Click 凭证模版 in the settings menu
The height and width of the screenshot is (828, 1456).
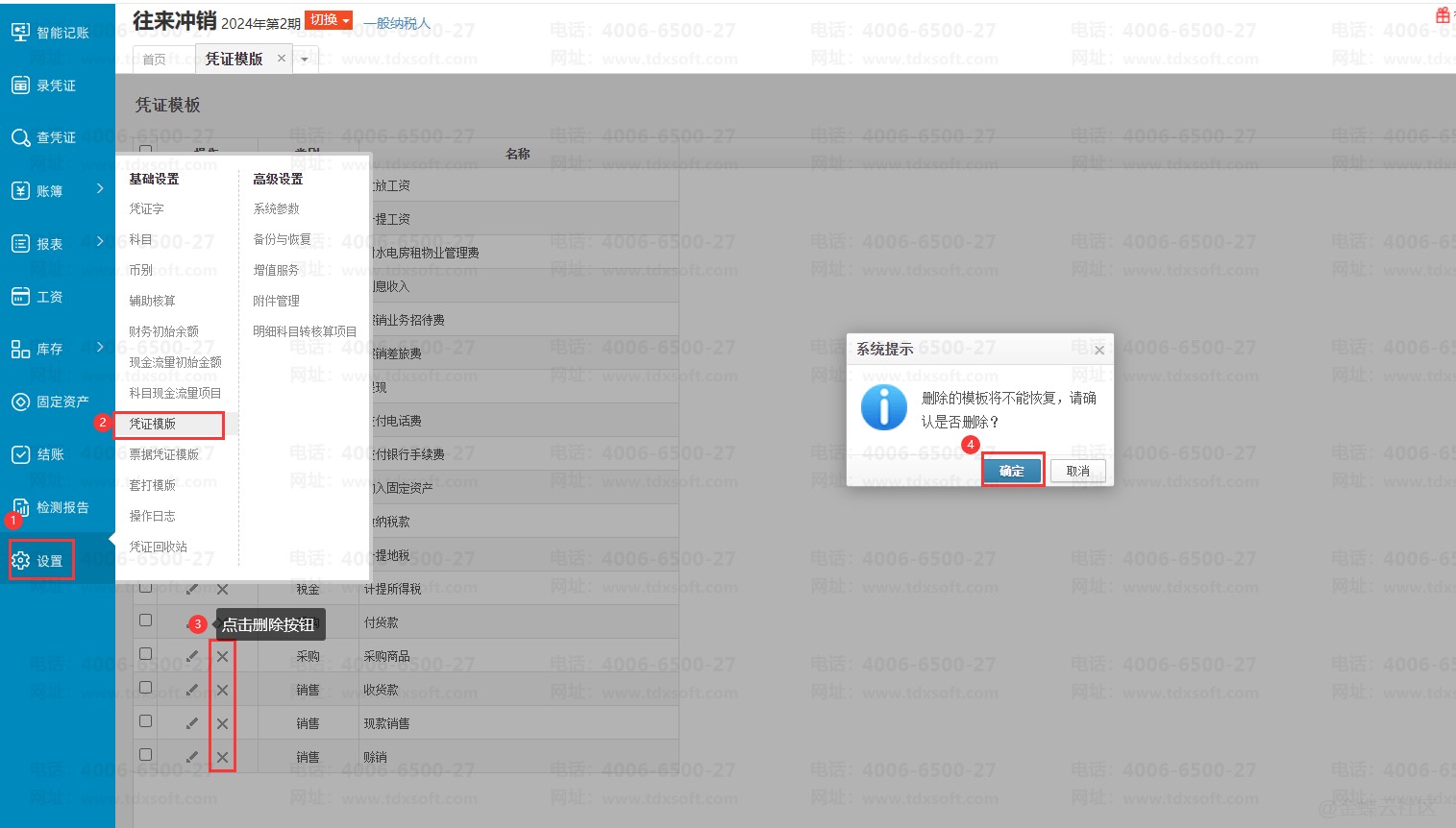(152, 424)
